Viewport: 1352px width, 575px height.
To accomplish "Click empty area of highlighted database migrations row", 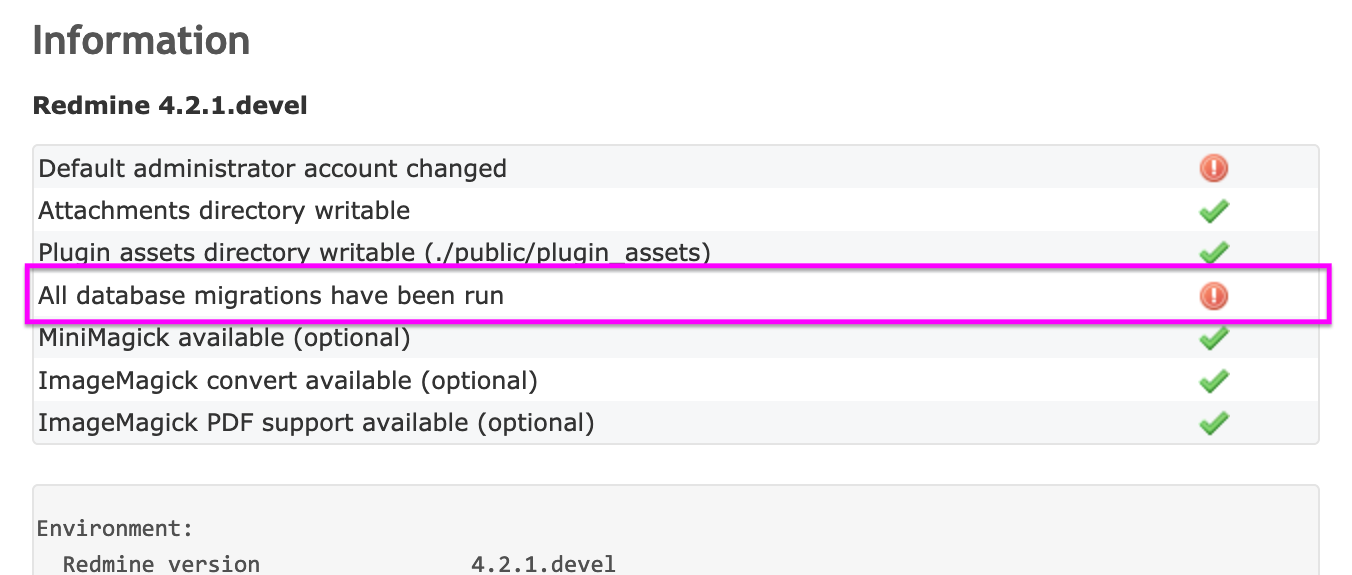I will (850, 296).
